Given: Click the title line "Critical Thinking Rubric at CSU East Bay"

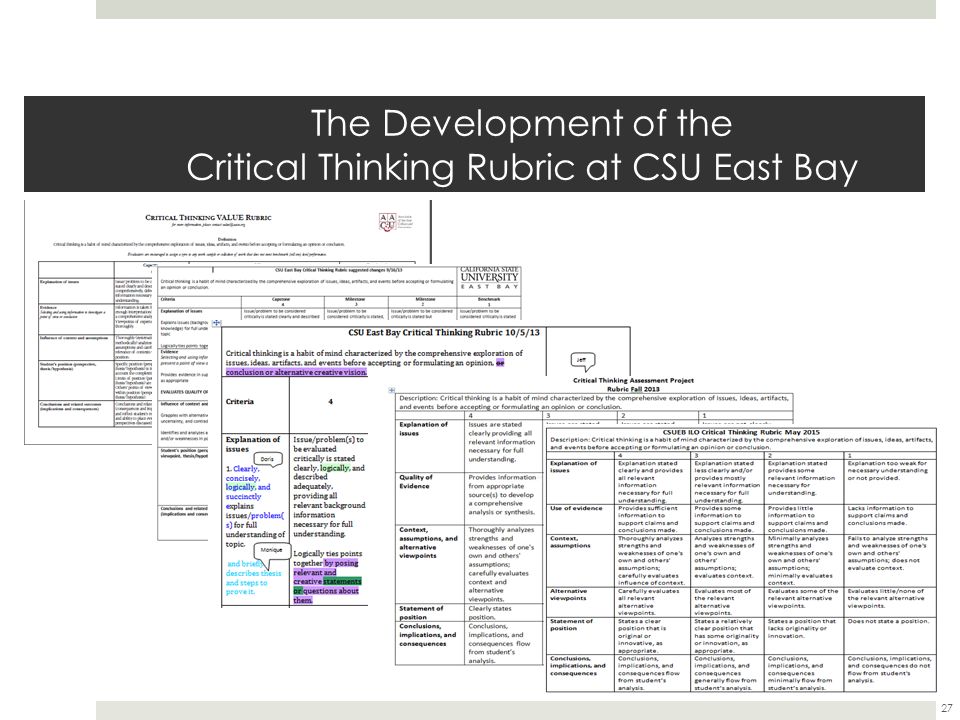Looking at the screenshot, I should point(522,167).
